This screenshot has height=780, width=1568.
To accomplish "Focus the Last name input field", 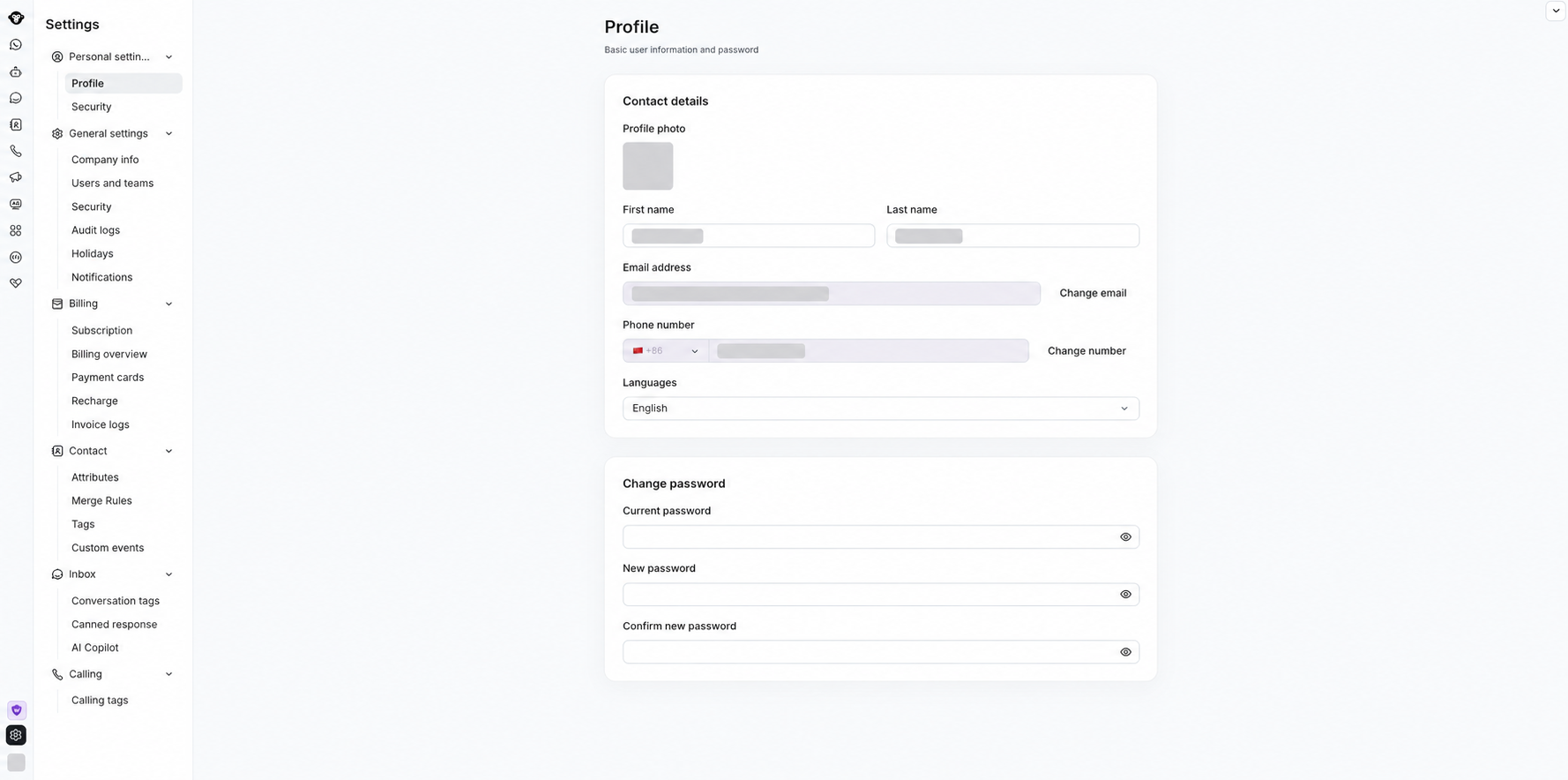I will coord(1012,236).
